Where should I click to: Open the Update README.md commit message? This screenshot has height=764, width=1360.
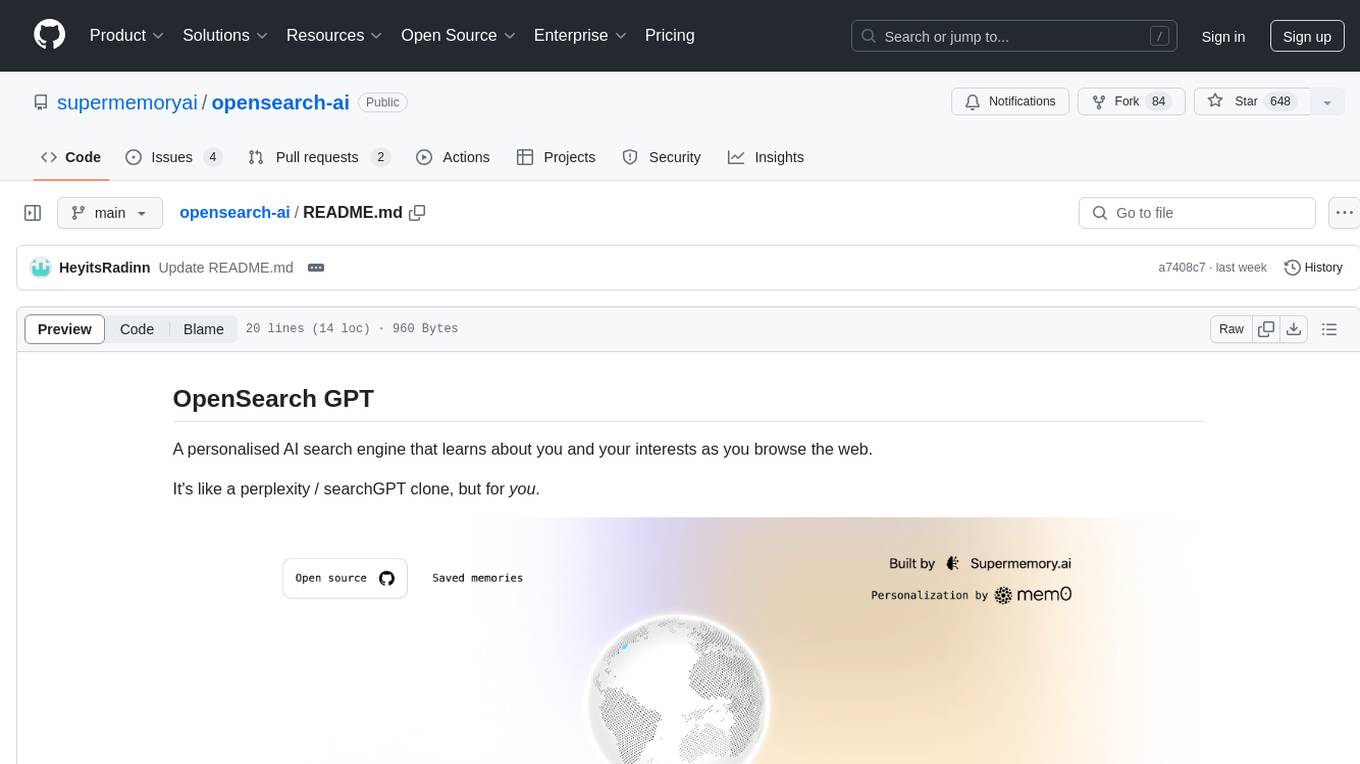click(226, 267)
